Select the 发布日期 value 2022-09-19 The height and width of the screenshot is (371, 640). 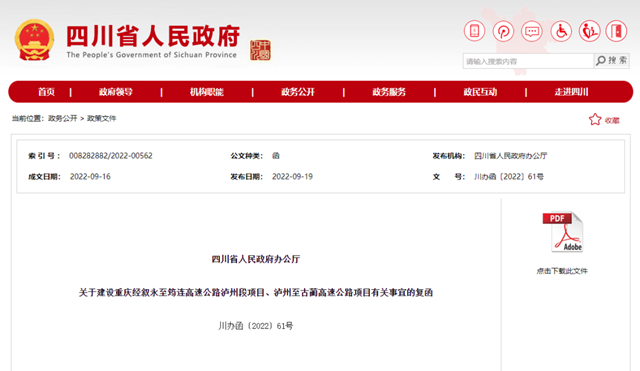293,176
